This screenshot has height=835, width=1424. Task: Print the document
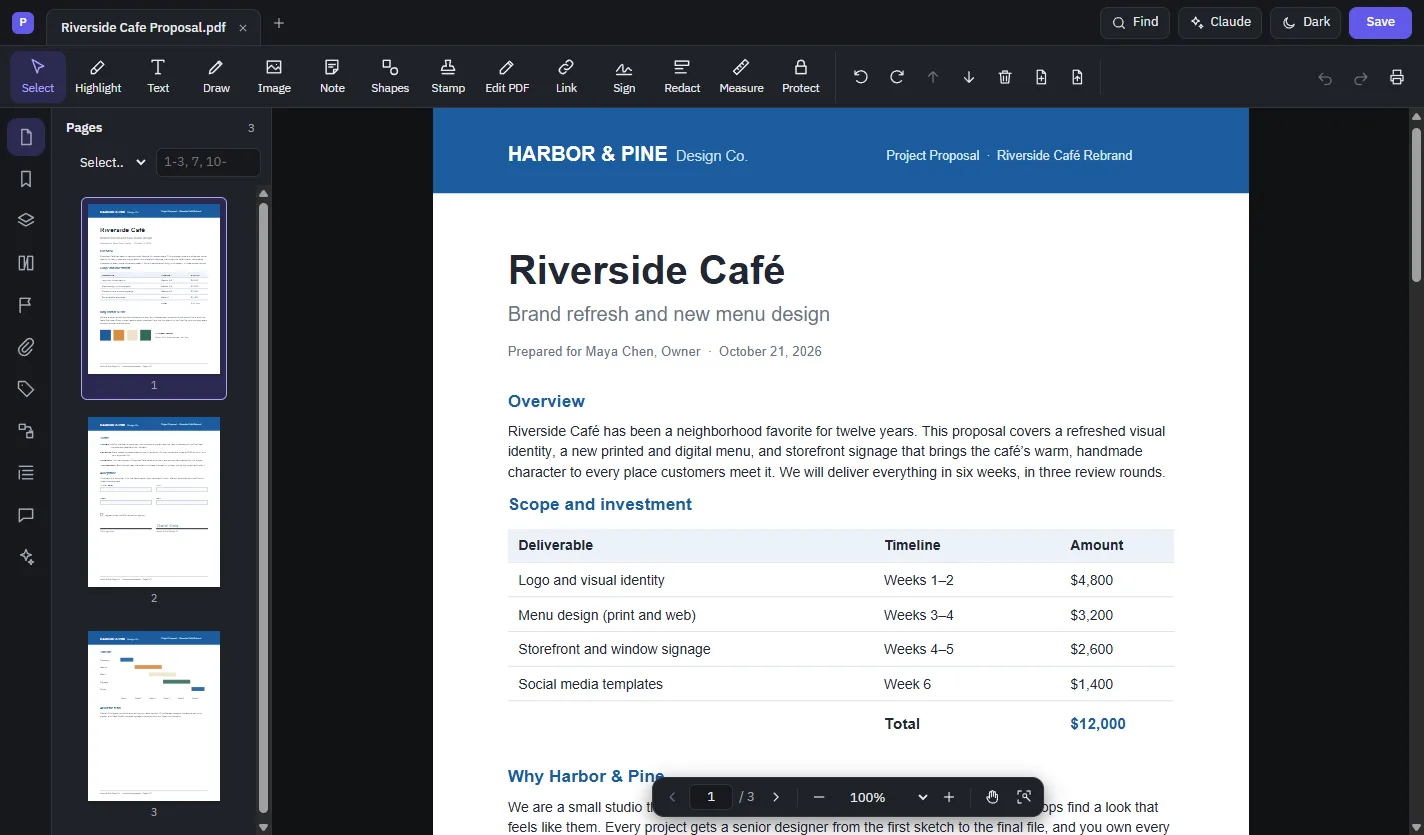[x=1397, y=78]
